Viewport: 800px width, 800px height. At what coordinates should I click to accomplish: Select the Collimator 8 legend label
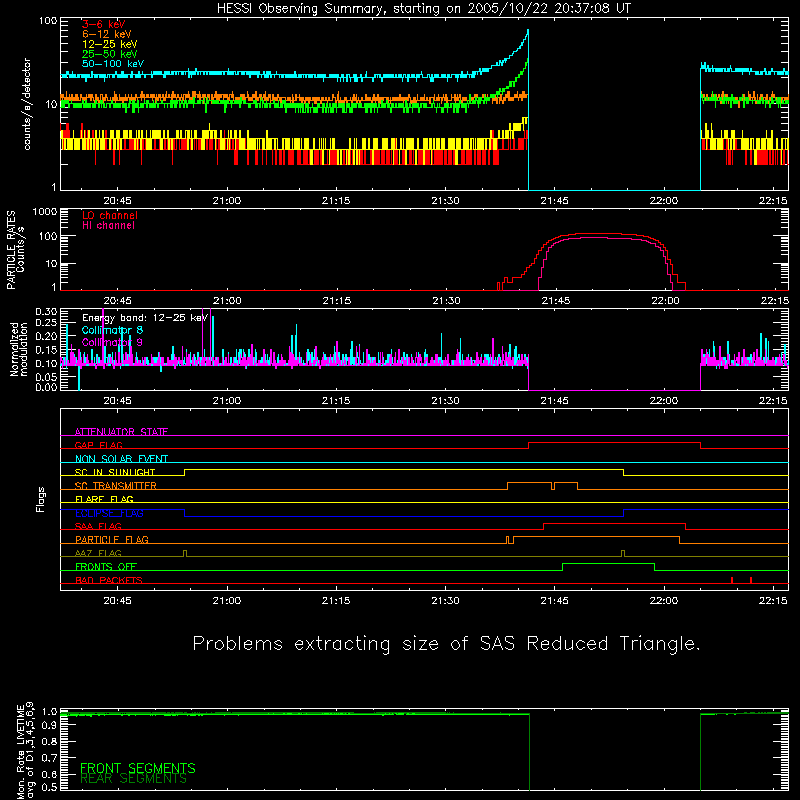point(112,330)
